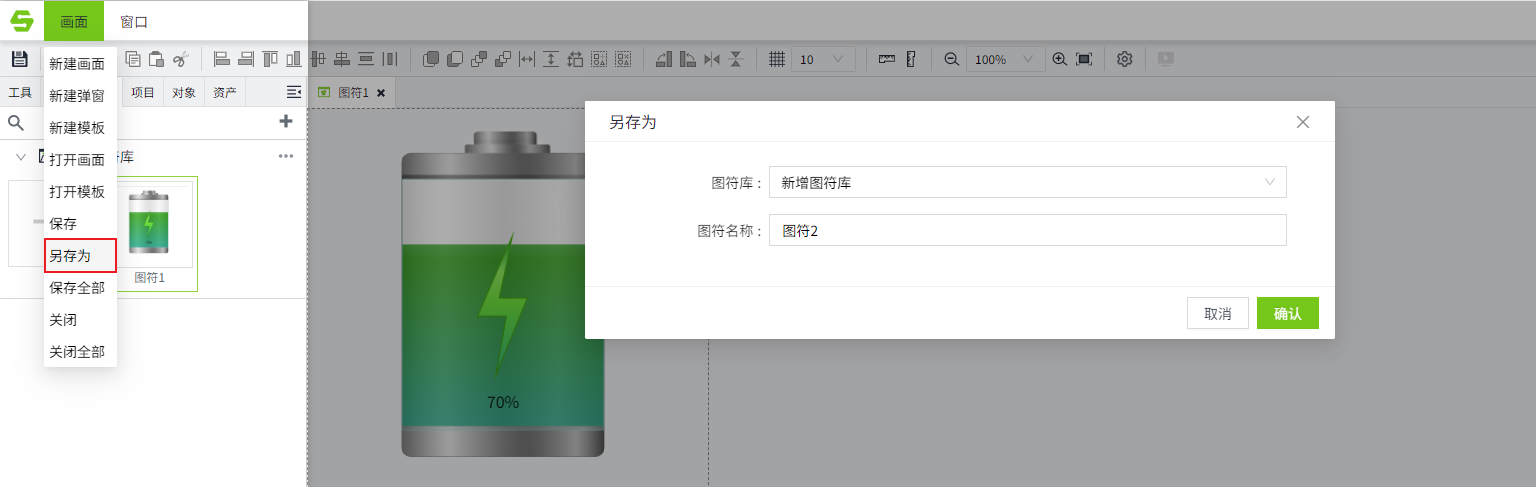Switch to the 工具 tab
The width and height of the screenshot is (1536, 487).
20,92
